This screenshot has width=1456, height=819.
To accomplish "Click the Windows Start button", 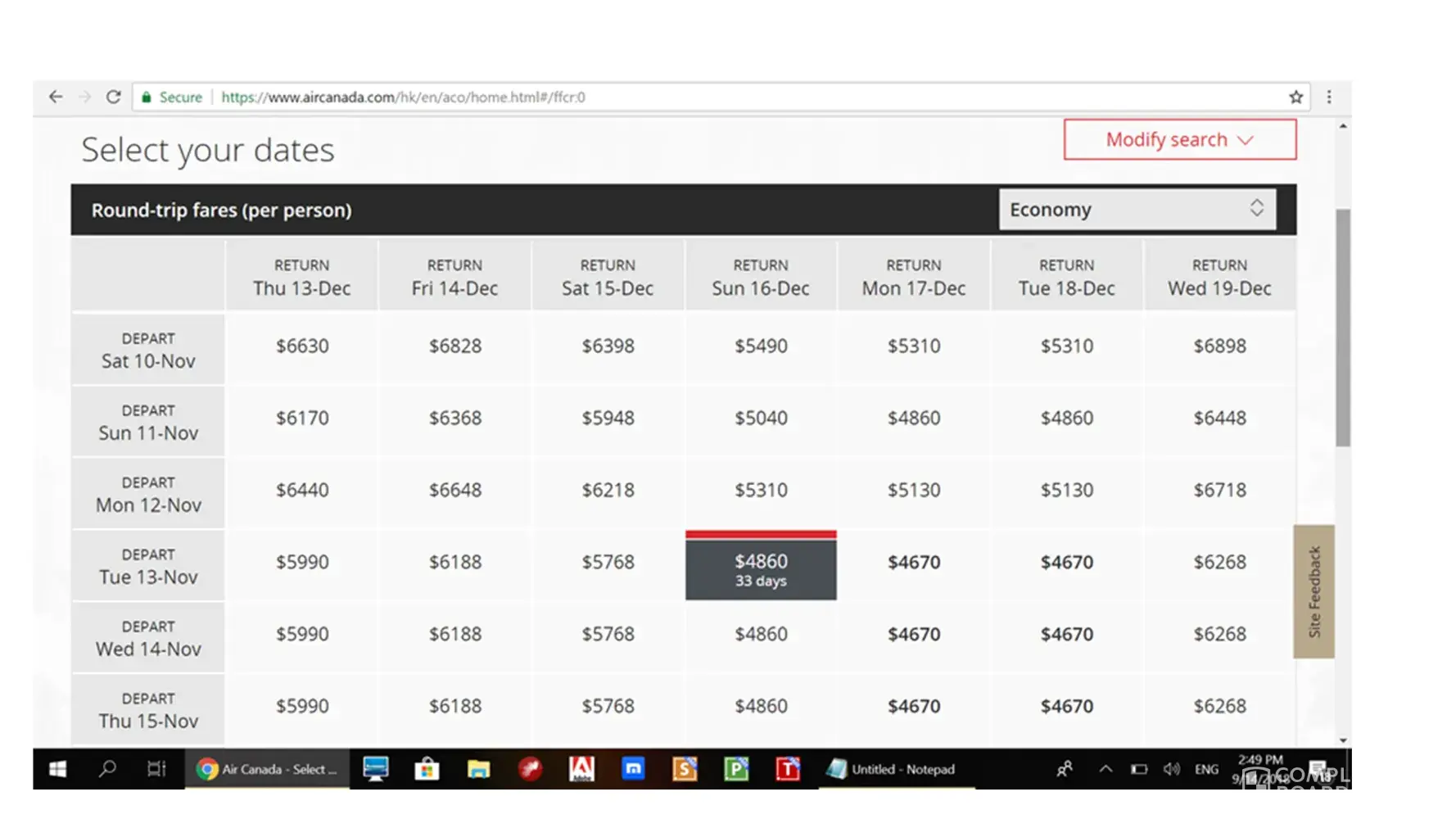I will coord(57,769).
